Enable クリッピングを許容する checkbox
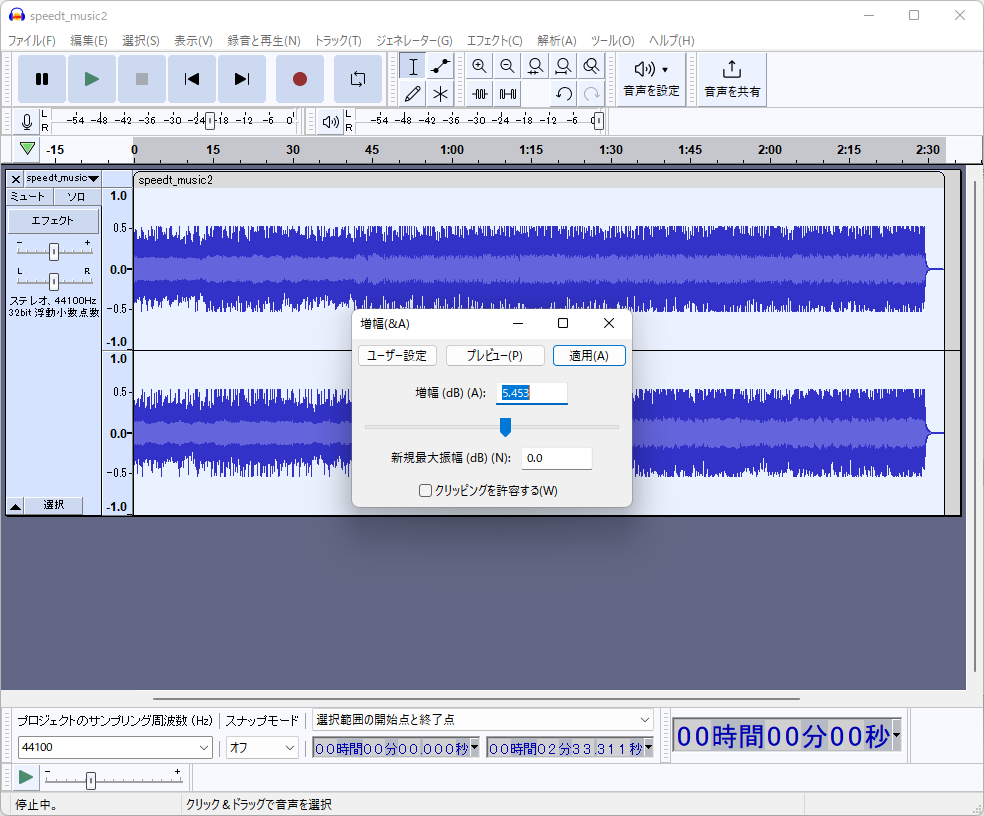This screenshot has height=816, width=984. pos(426,490)
